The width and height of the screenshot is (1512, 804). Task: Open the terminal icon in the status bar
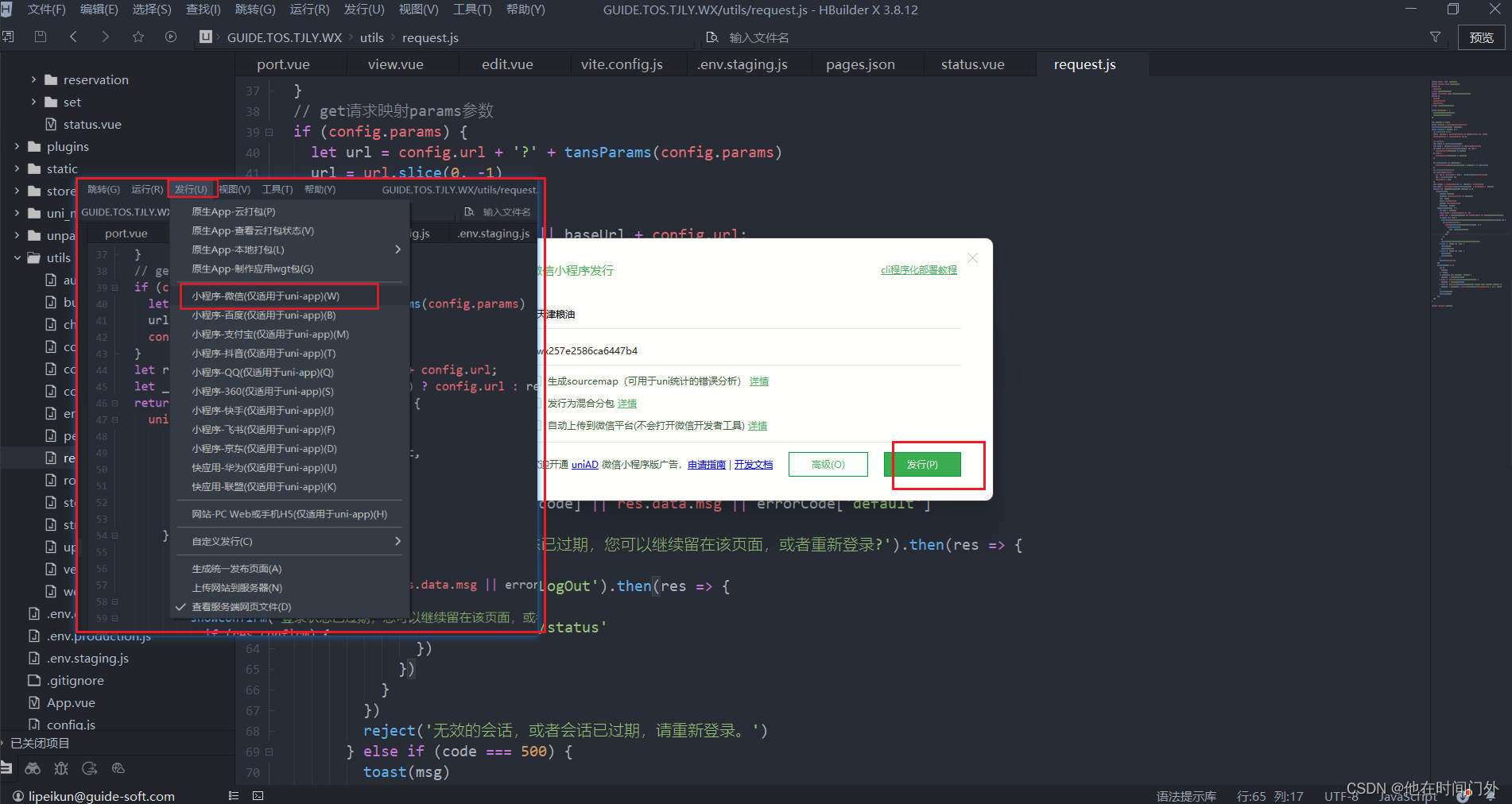258,795
